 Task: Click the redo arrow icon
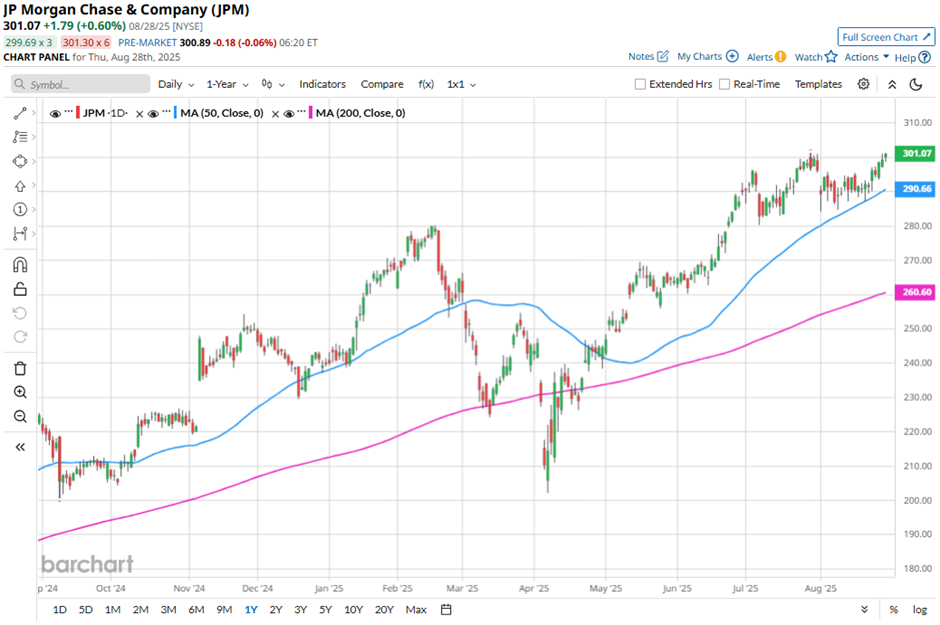20,337
